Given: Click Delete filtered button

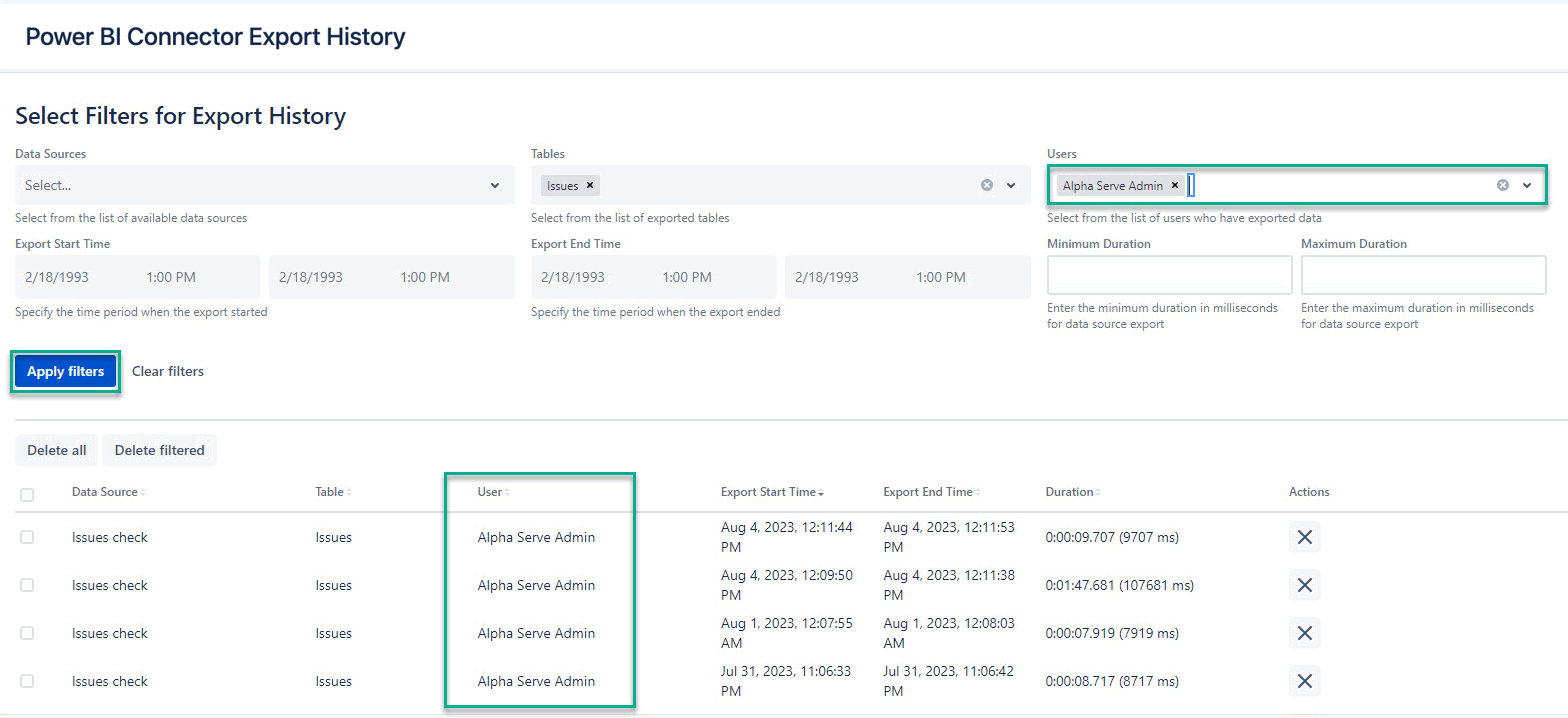Looking at the screenshot, I should [x=160, y=450].
